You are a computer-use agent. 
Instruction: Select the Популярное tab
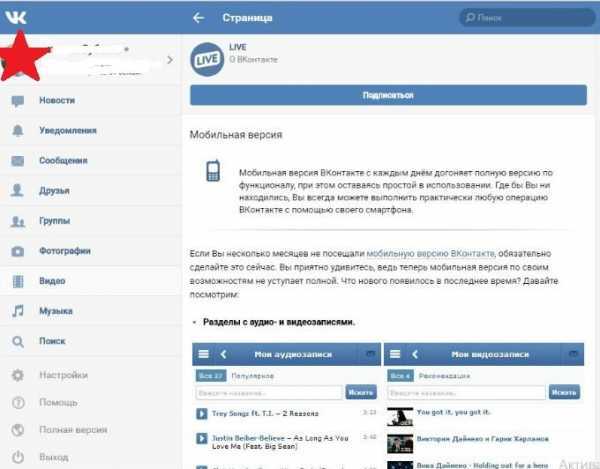coord(253,376)
